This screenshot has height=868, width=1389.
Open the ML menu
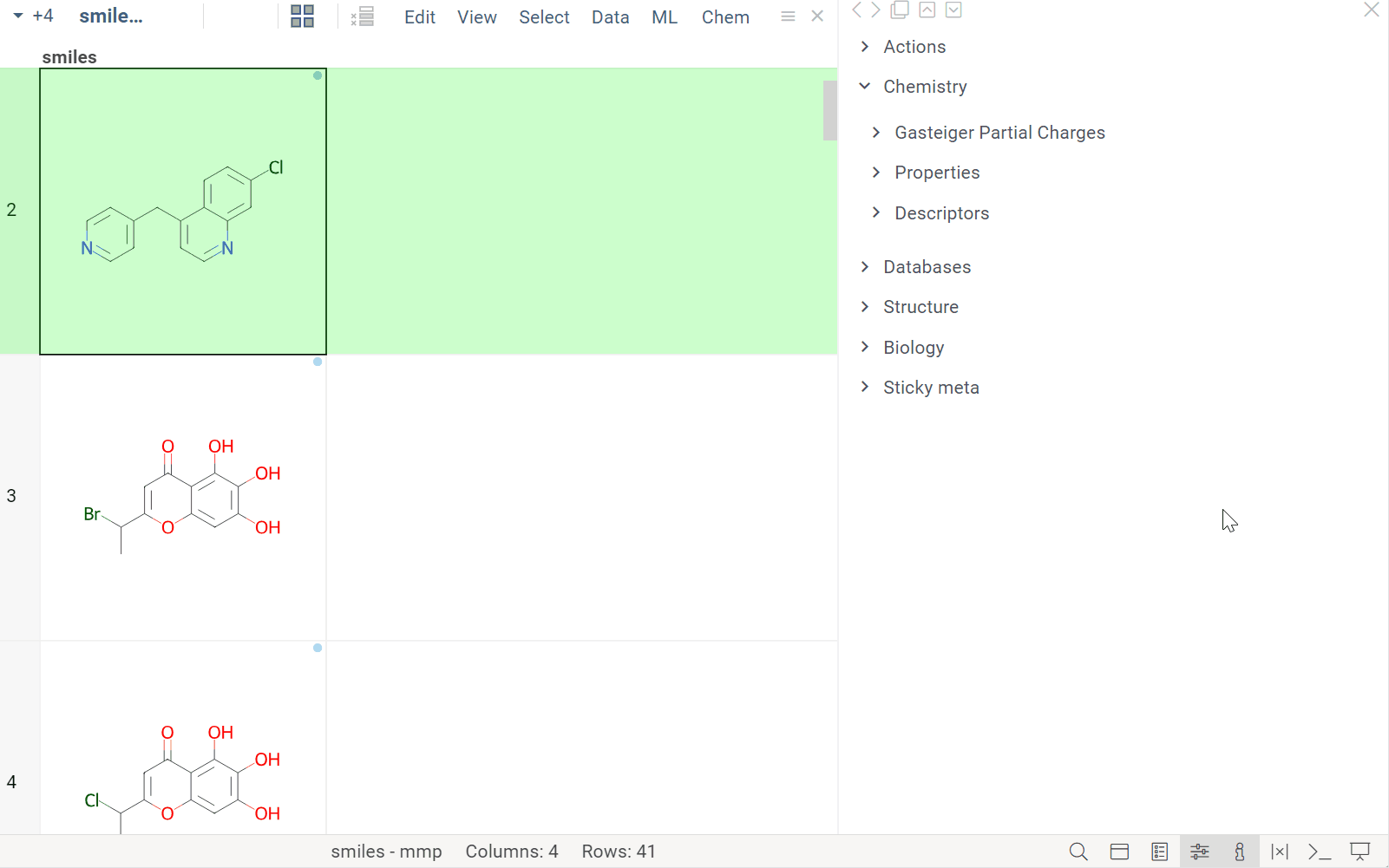[664, 17]
